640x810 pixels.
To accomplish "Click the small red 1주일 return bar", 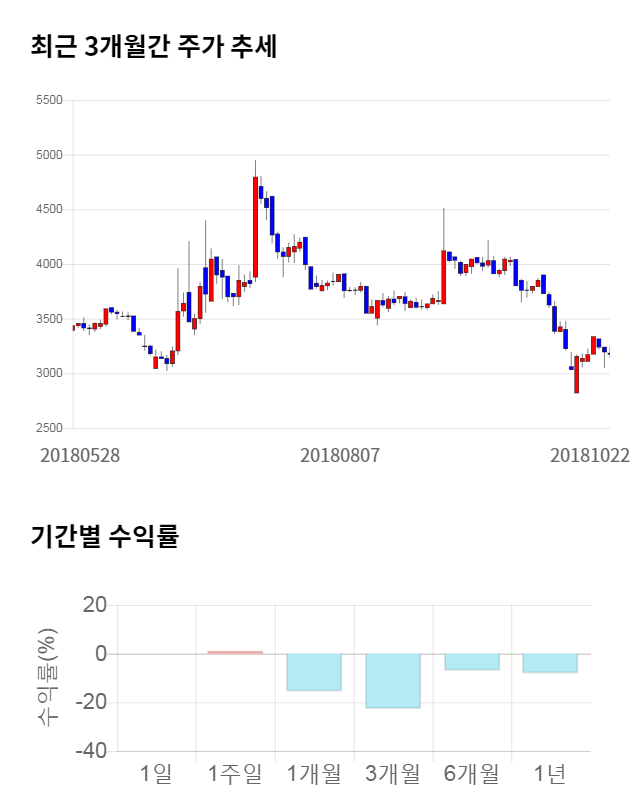I will pos(235,652).
